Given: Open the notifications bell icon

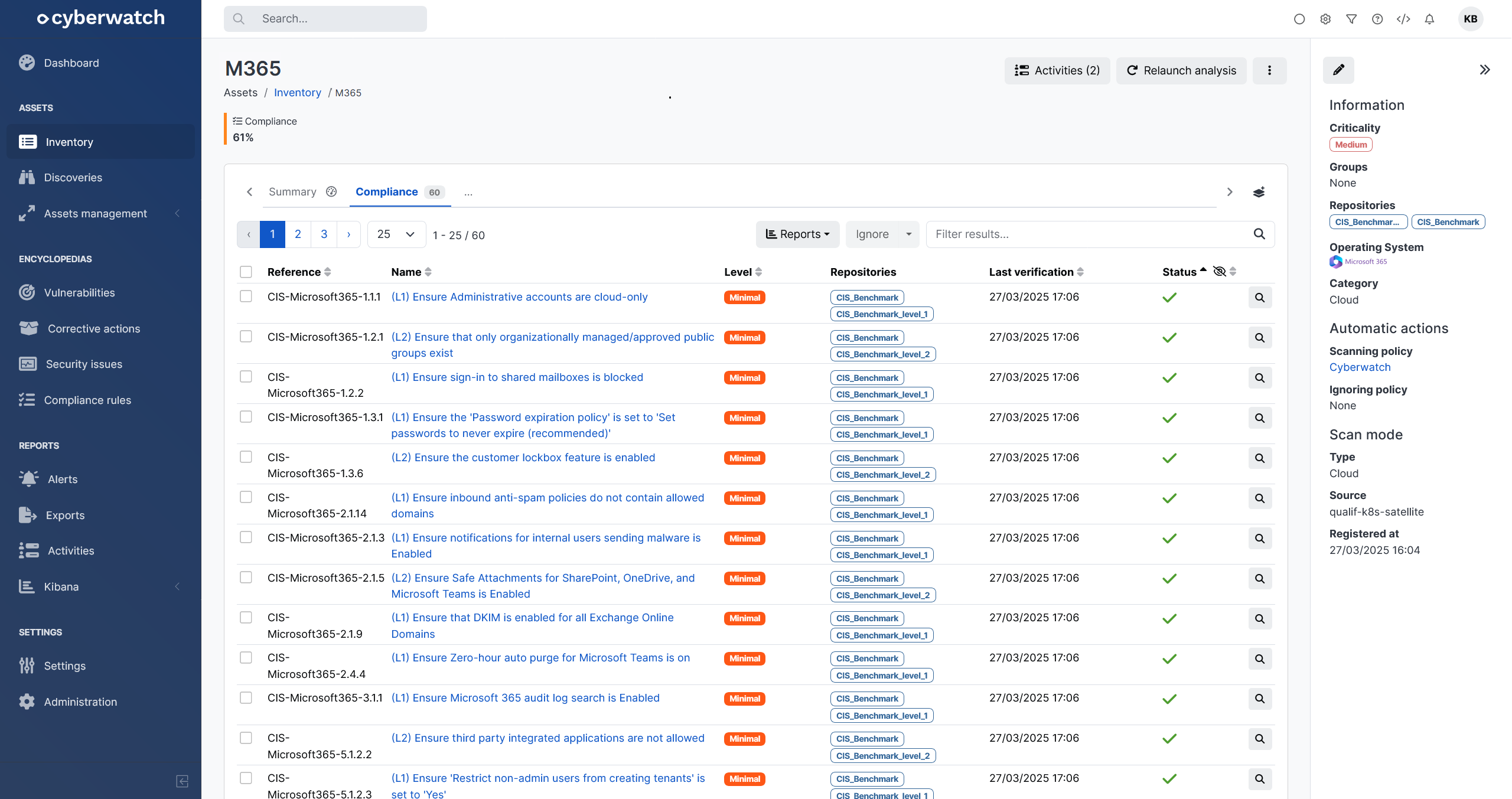Looking at the screenshot, I should (1429, 19).
